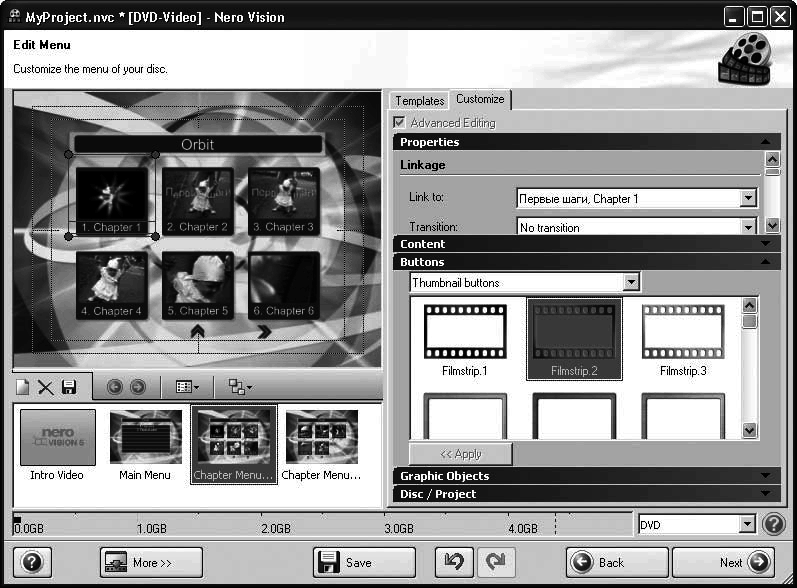Screen dimensions: 797x588
Task: Open the Link to dropdown
Action: tap(748, 199)
